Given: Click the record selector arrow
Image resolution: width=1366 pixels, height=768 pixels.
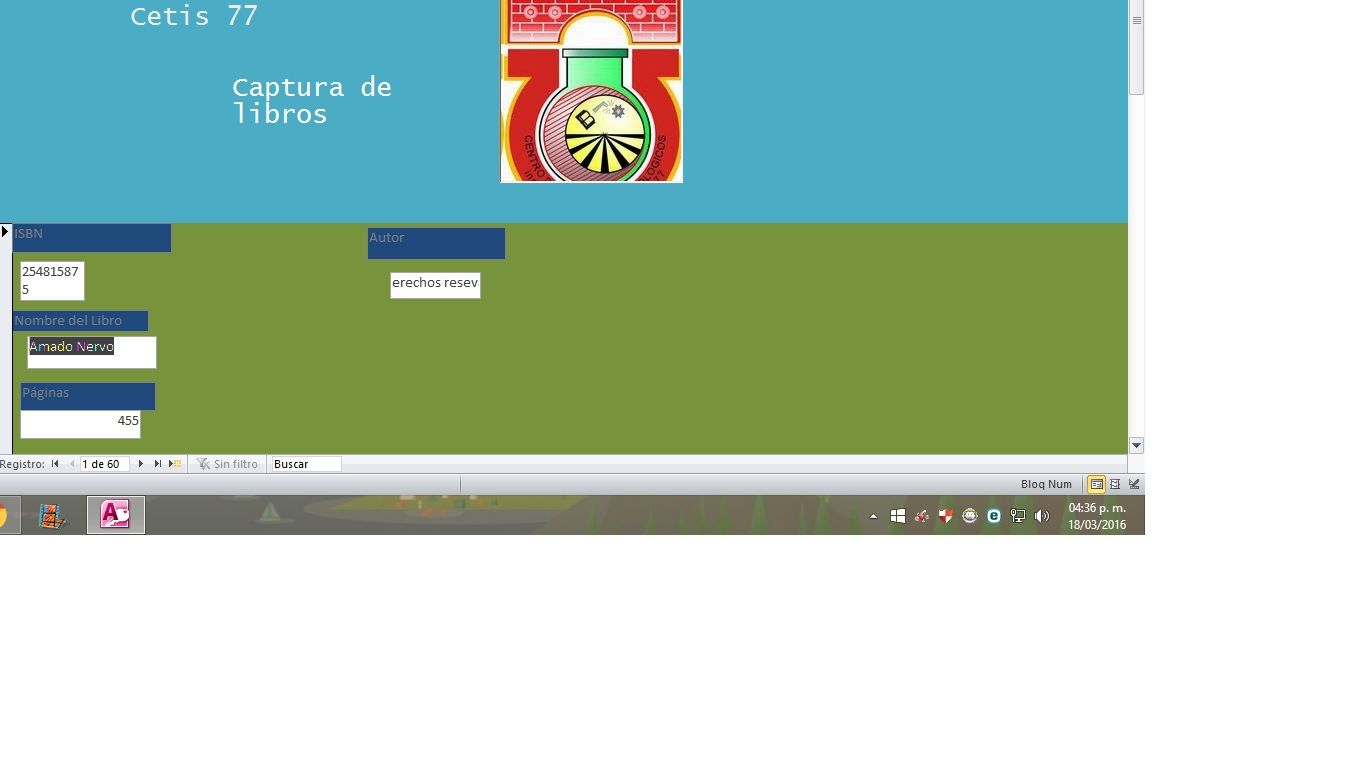Looking at the screenshot, I should [x=5, y=232].
